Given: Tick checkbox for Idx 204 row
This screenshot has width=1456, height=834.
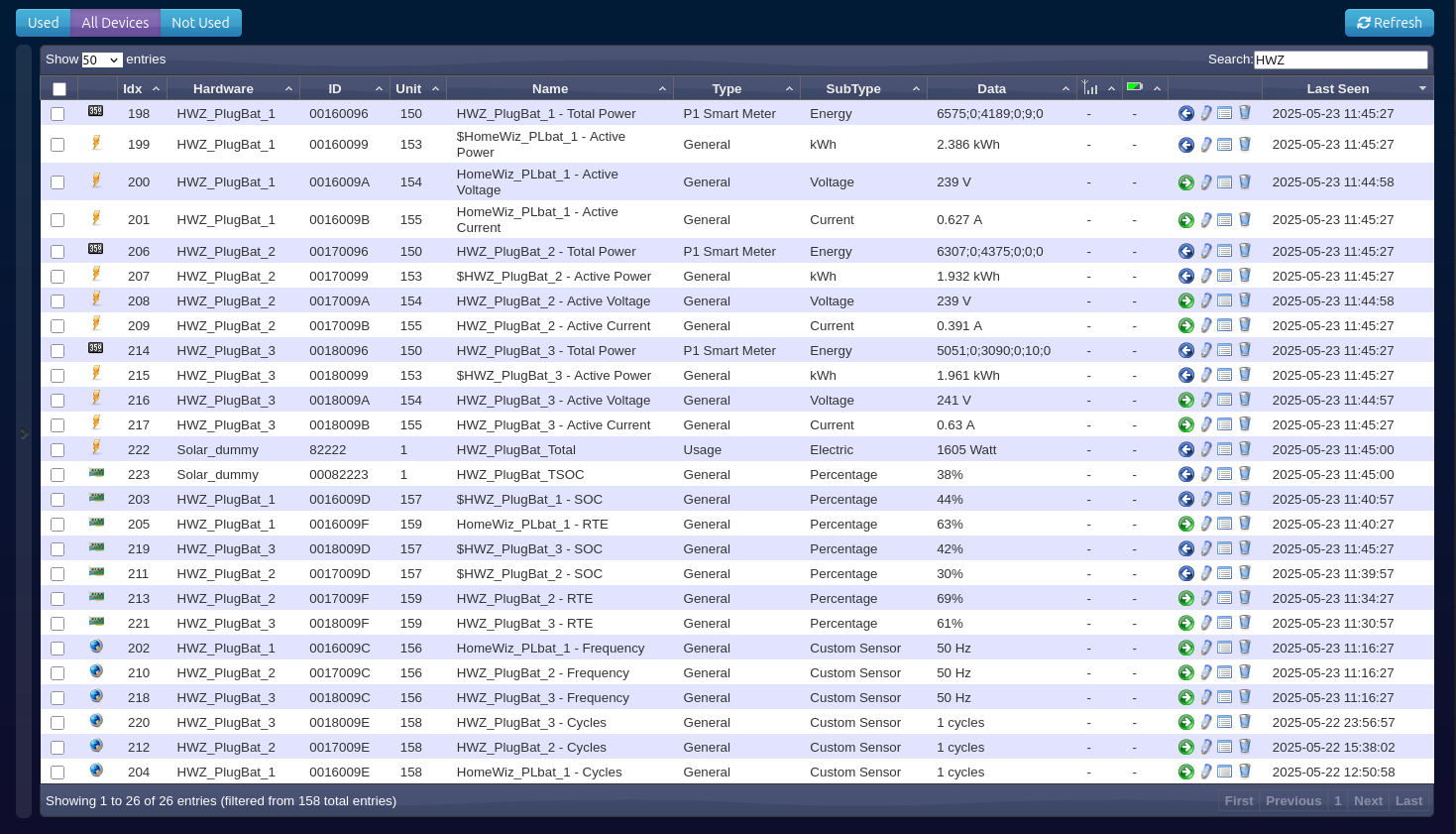Looking at the screenshot, I should click(57, 773).
